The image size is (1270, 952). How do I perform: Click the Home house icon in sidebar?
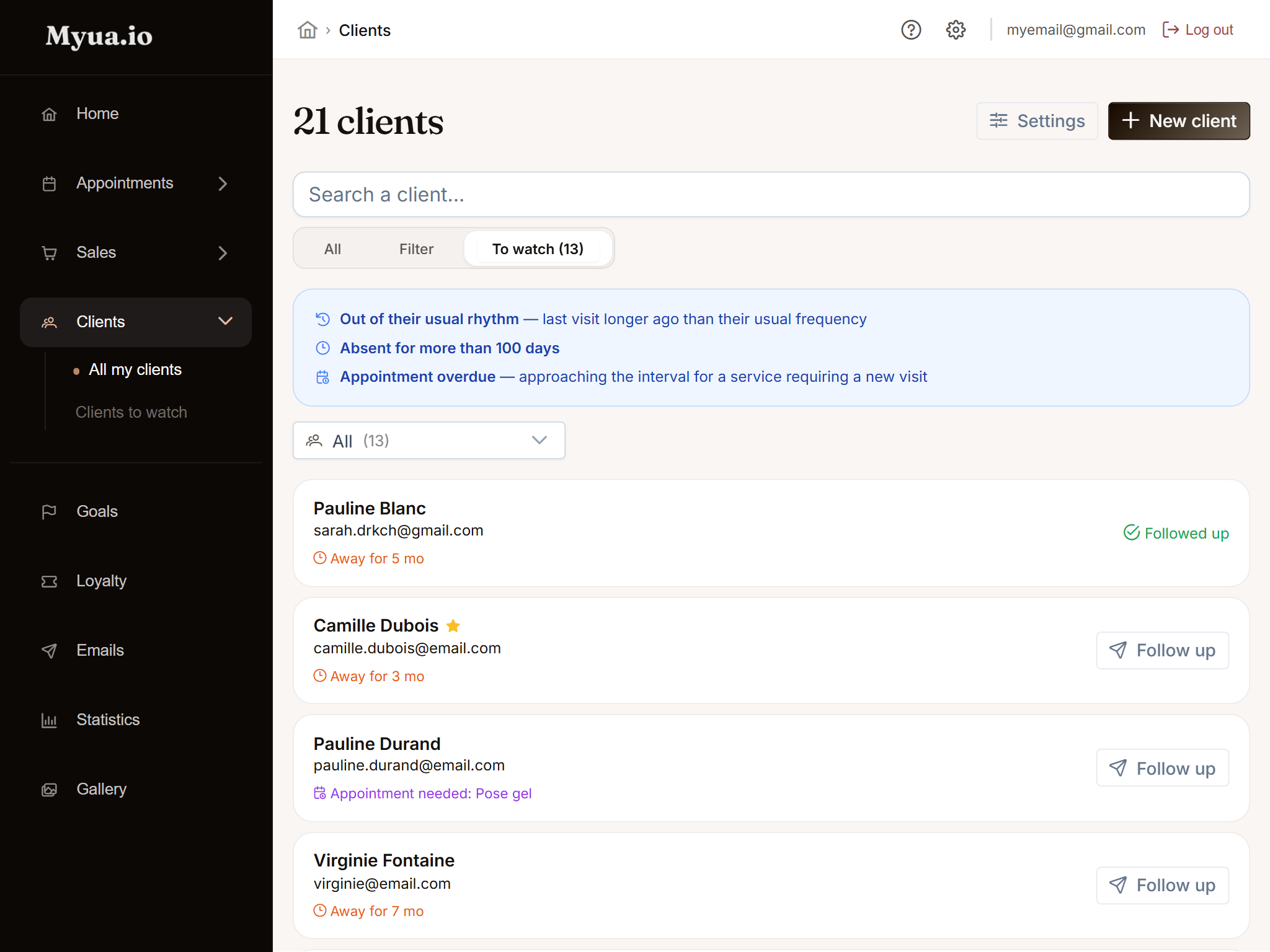(x=49, y=114)
